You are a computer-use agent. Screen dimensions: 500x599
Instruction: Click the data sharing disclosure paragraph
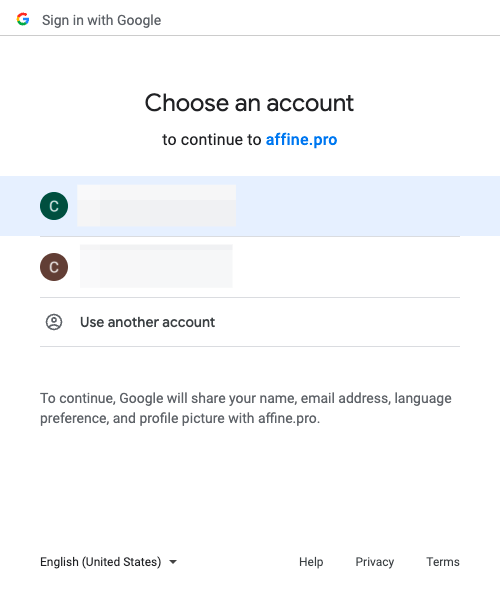246,408
